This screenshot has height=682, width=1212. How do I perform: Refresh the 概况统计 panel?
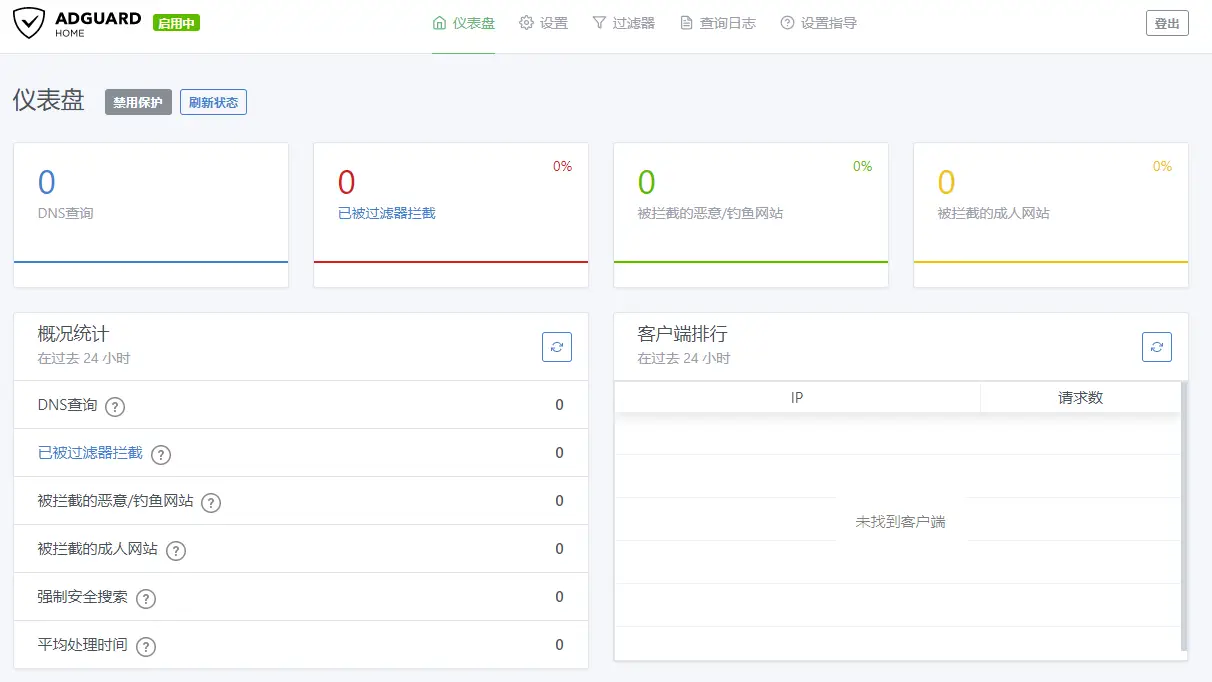(x=557, y=347)
